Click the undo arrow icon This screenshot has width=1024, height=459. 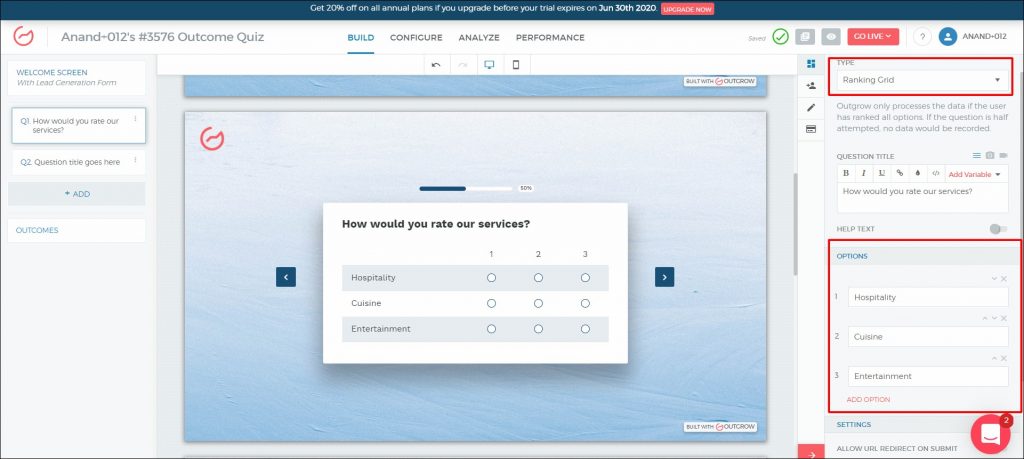(x=435, y=65)
